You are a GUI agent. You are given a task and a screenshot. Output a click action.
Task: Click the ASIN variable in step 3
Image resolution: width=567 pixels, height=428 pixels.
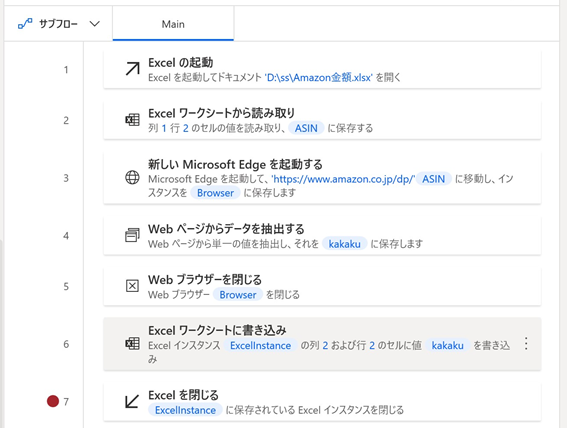pyautogui.click(x=434, y=179)
